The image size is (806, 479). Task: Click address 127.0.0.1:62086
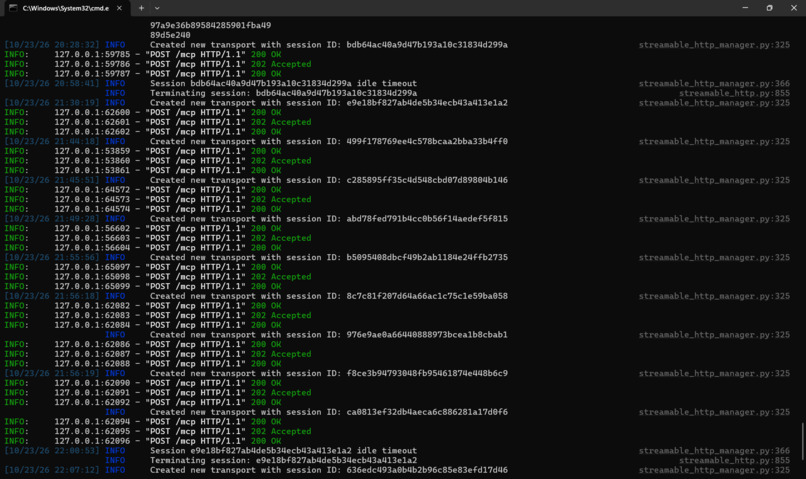(92, 344)
